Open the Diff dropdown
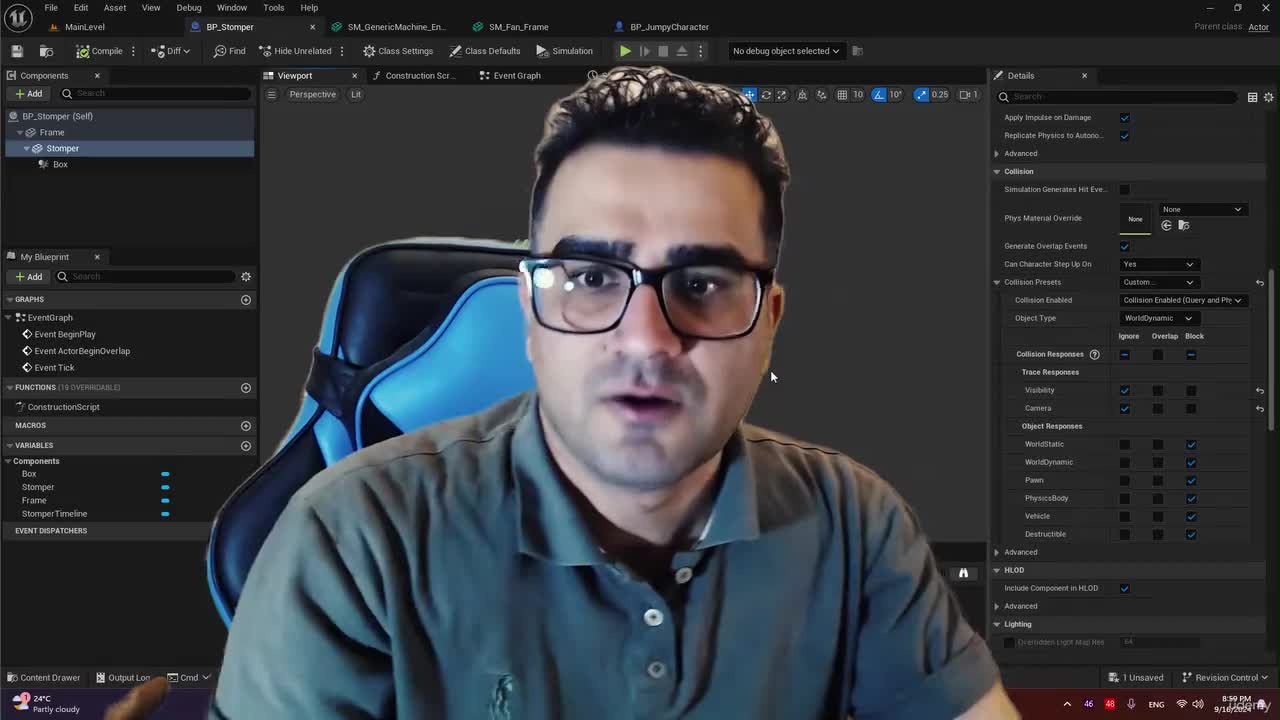The height and width of the screenshot is (720, 1280). 172,51
